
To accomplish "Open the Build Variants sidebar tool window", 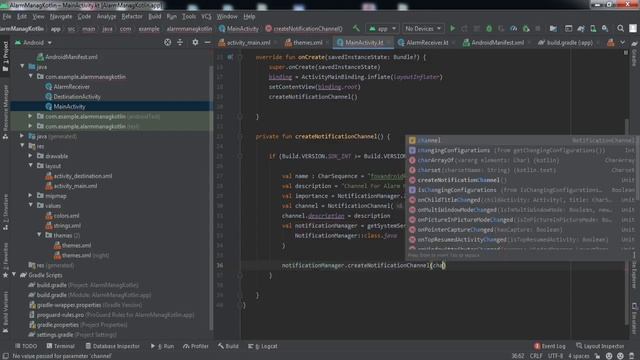I will point(5,312).
